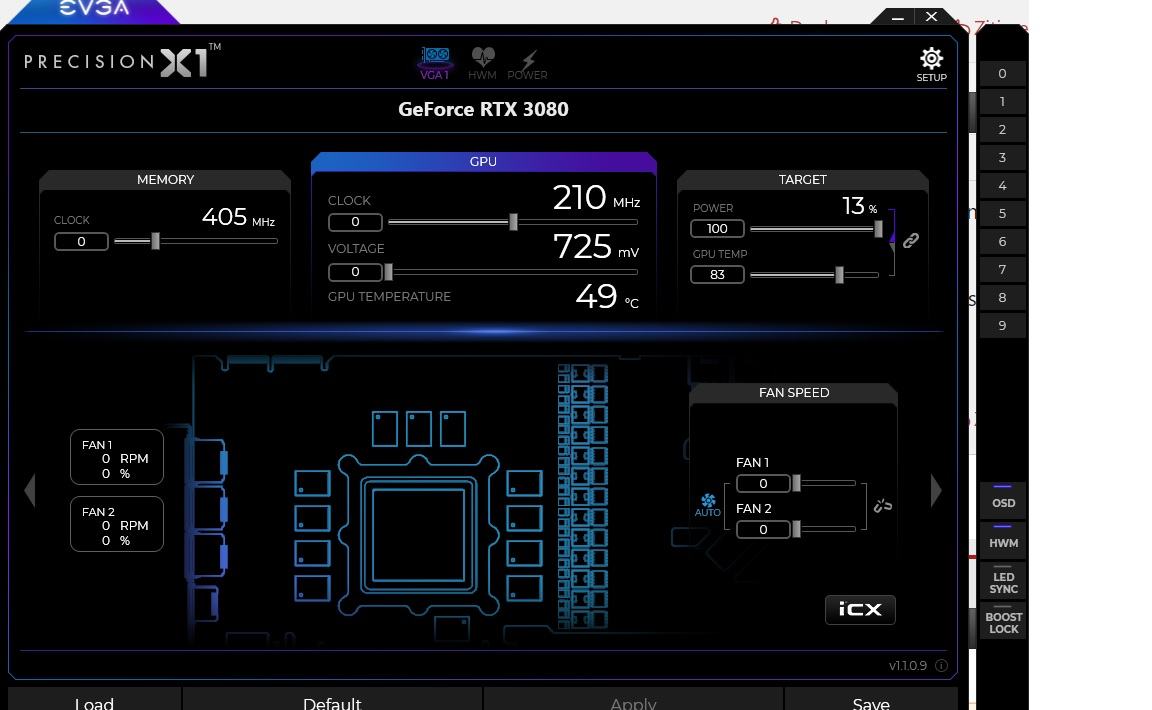Click the Load button
This screenshot has width=1152, height=710.
94,700
